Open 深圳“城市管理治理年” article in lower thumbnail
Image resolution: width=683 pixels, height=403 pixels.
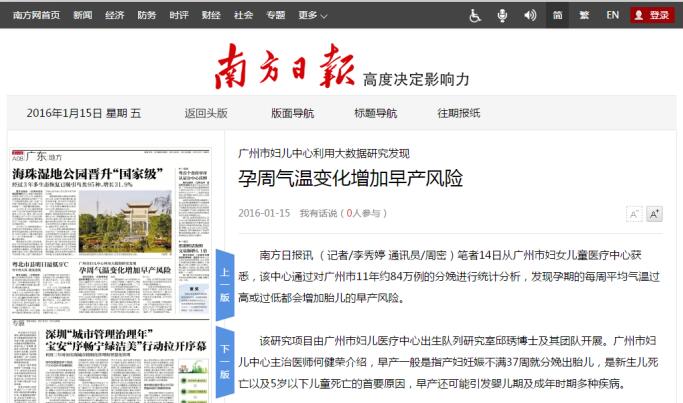(x=125, y=340)
